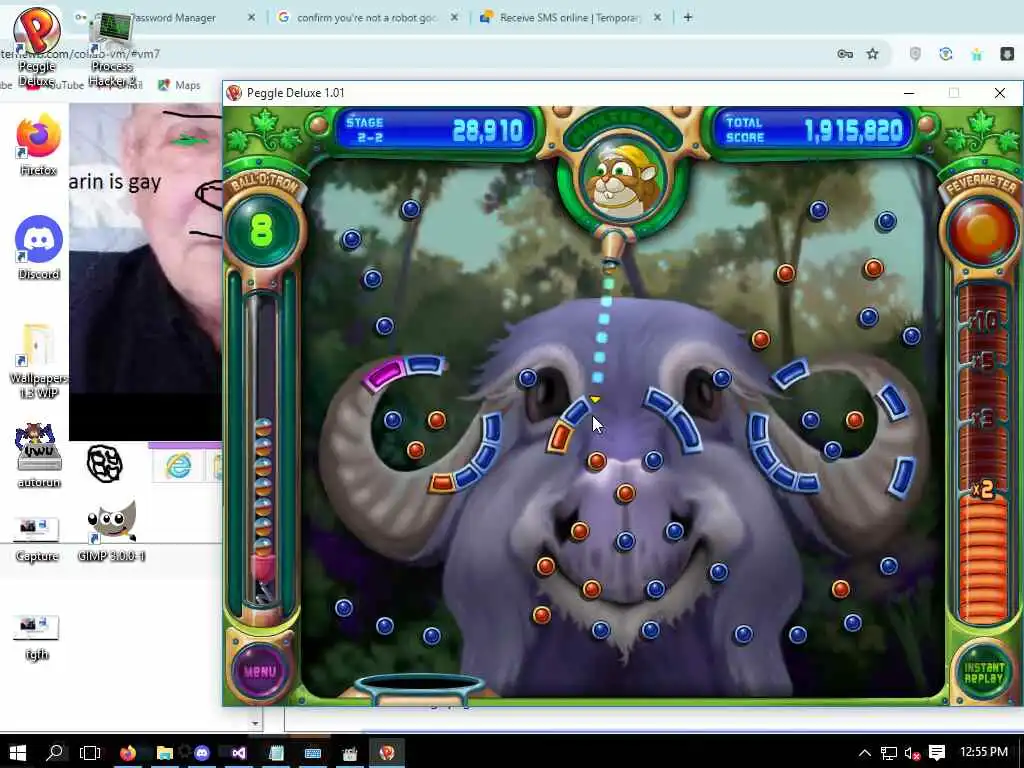Open Firefox from the taskbar
This screenshot has width=1024, height=768.
128,753
